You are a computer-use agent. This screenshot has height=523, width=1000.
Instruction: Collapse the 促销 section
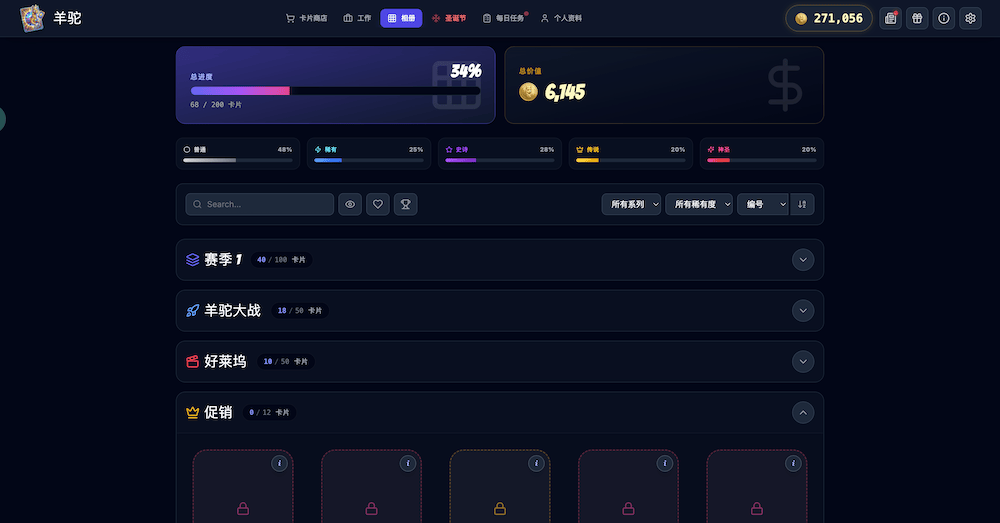pyautogui.click(x=802, y=412)
